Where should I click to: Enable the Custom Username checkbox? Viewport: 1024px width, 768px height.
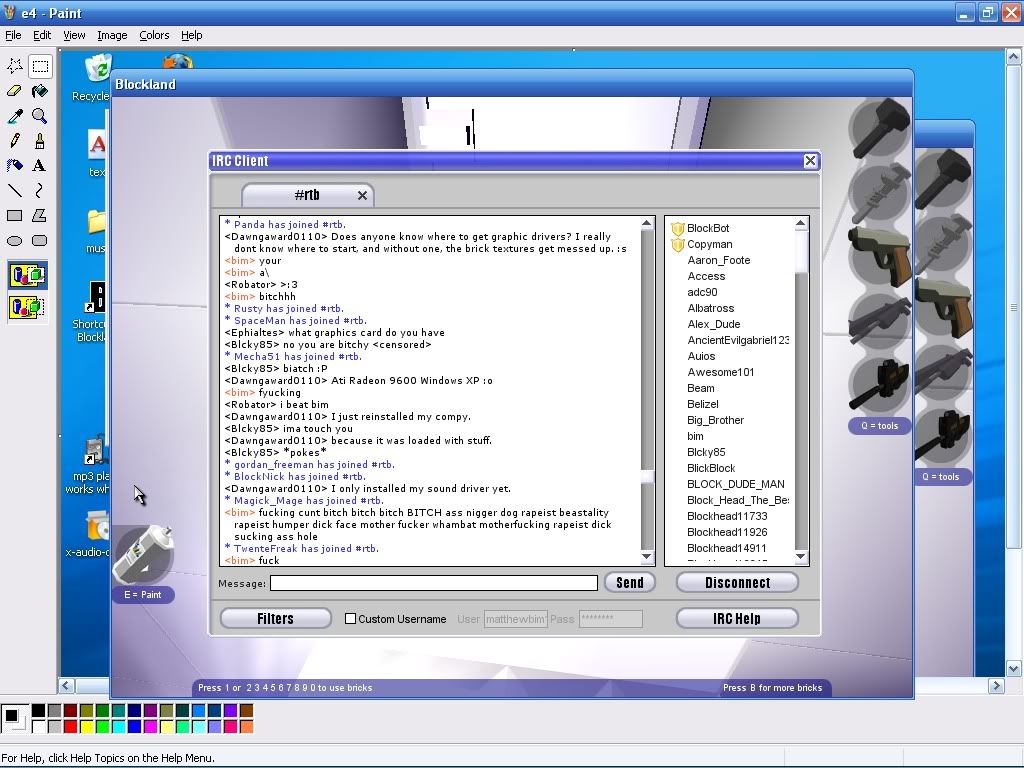[351, 618]
